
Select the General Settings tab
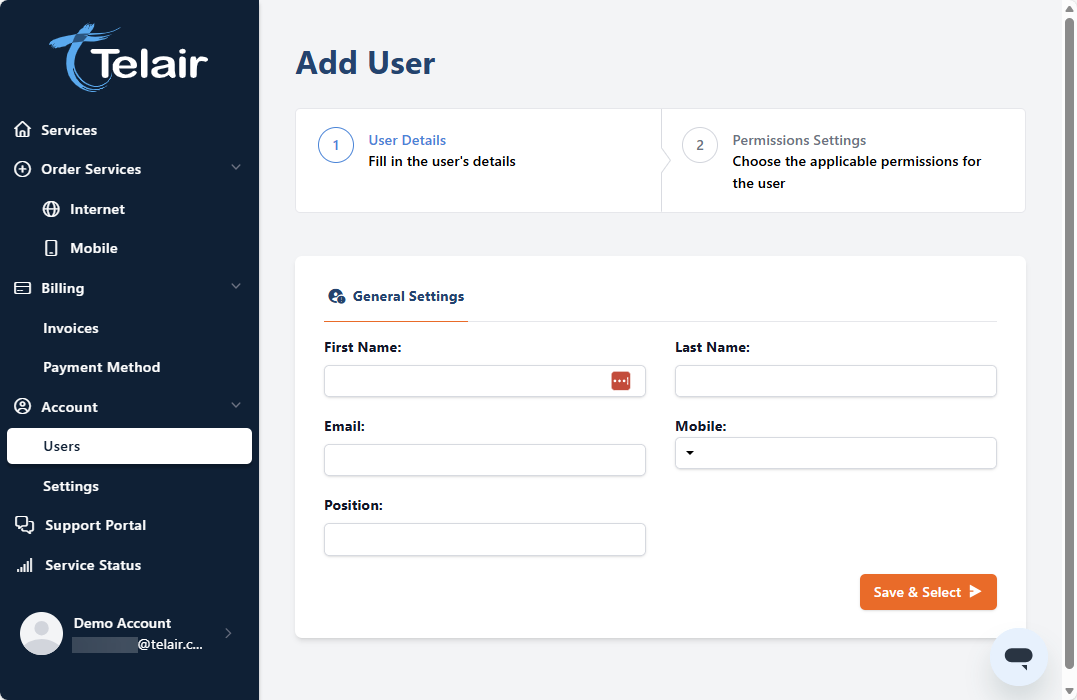click(396, 296)
